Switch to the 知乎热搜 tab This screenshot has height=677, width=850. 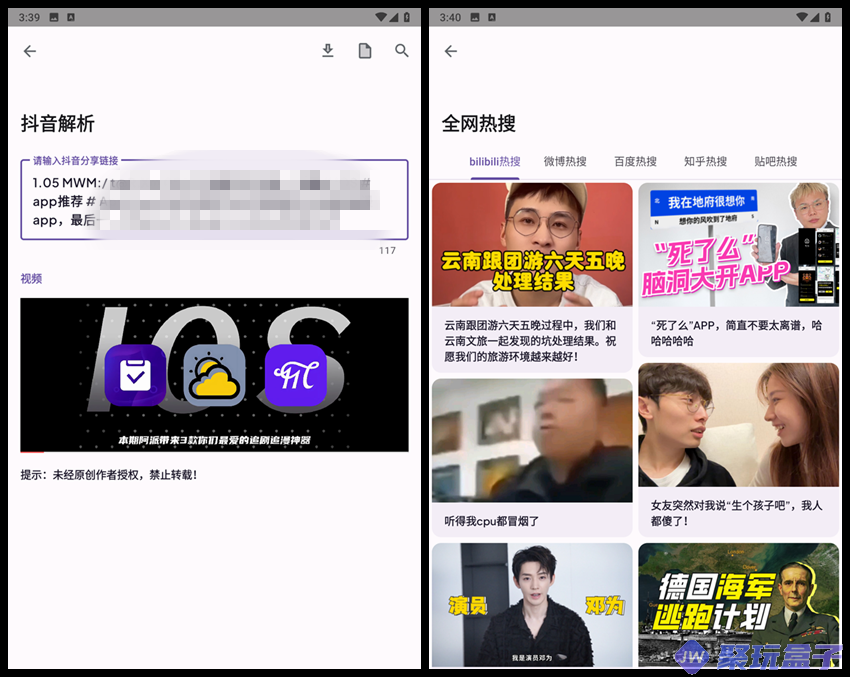pyautogui.click(x=705, y=162)
